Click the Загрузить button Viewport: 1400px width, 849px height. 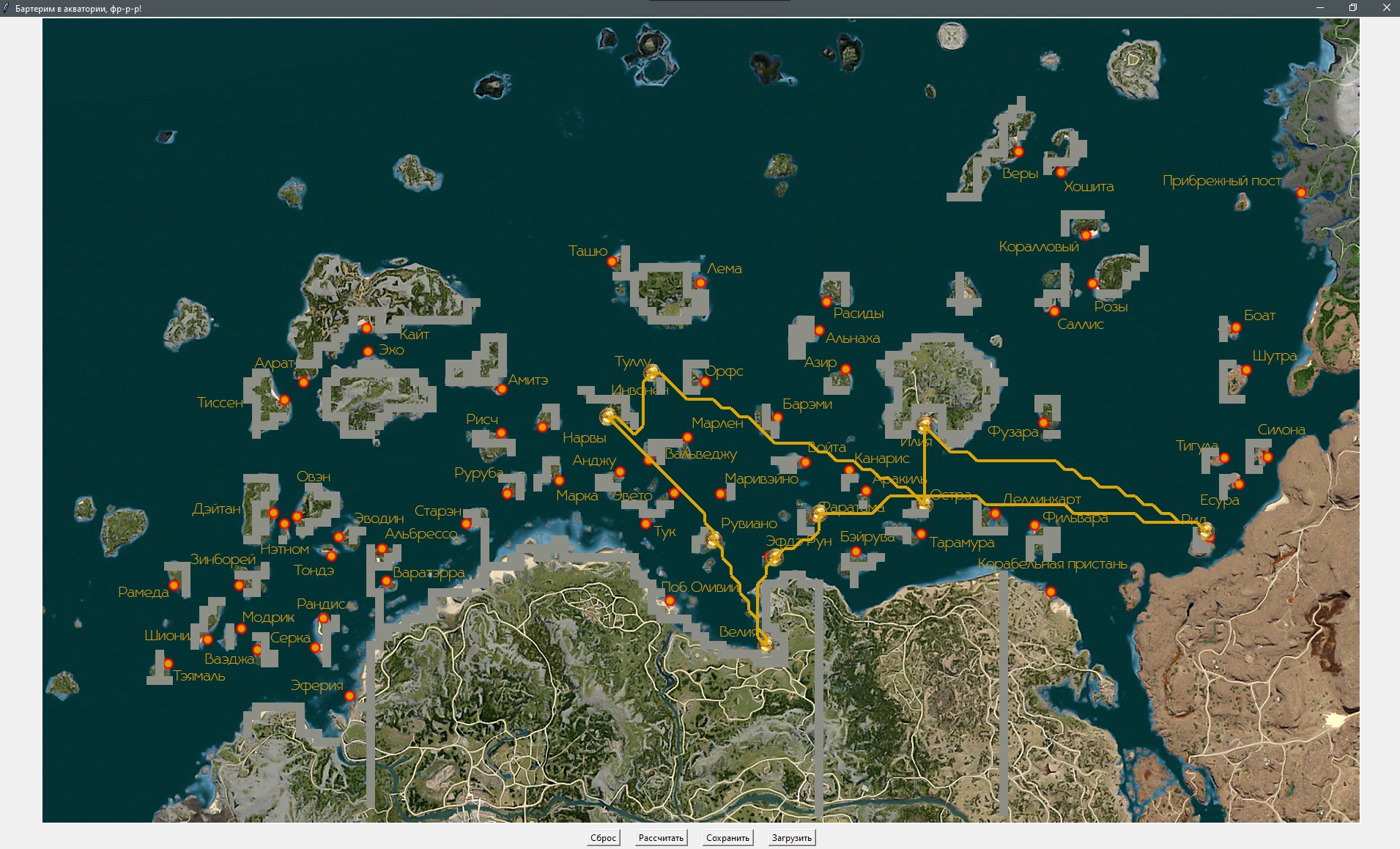click(791, 837)
